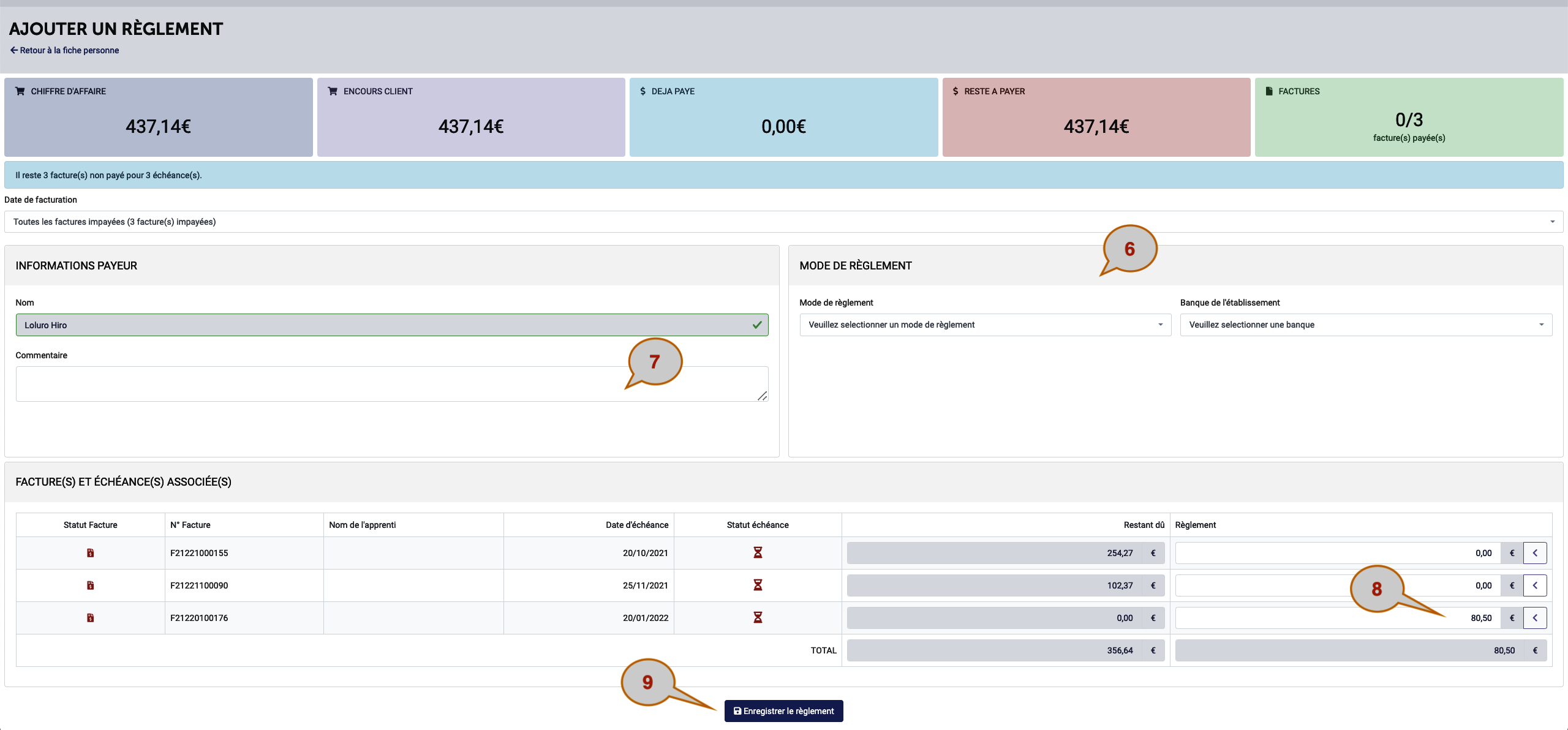
Task: Click the Reste a payer 437,14€ card
Action: (x=1096, y=117)
